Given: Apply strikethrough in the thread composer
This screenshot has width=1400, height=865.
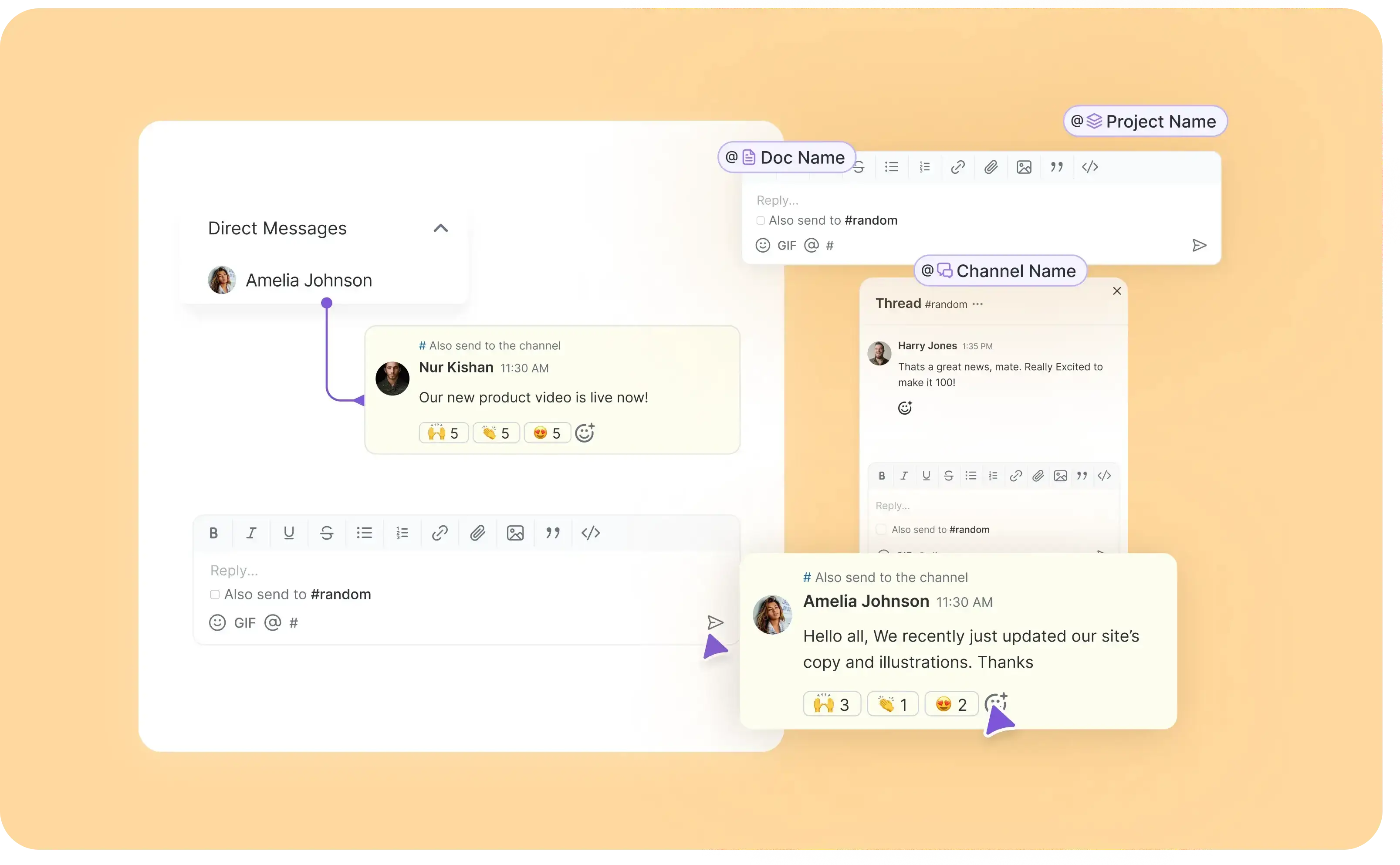Looking at the screenshot, I should coord(949,476).
